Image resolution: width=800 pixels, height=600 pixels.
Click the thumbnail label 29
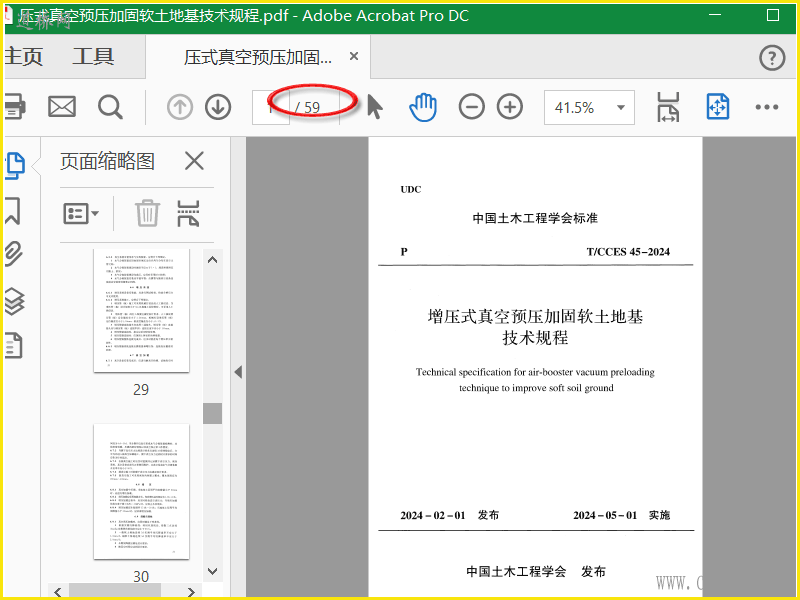pyautogui.click(x=141, y=390)
